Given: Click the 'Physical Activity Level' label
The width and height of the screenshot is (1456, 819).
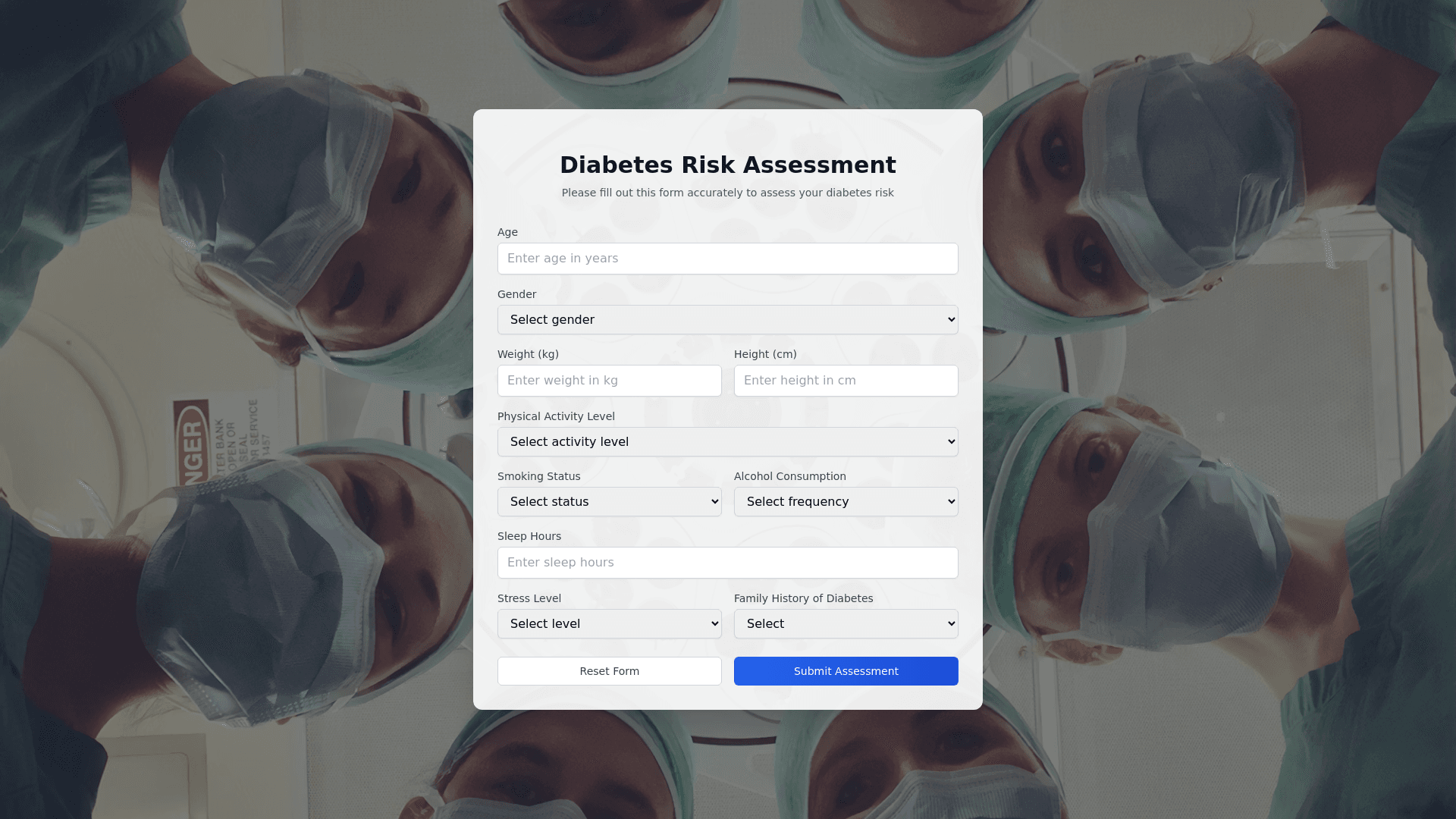Looking at the screenshot, I should (x=556, y=416).
